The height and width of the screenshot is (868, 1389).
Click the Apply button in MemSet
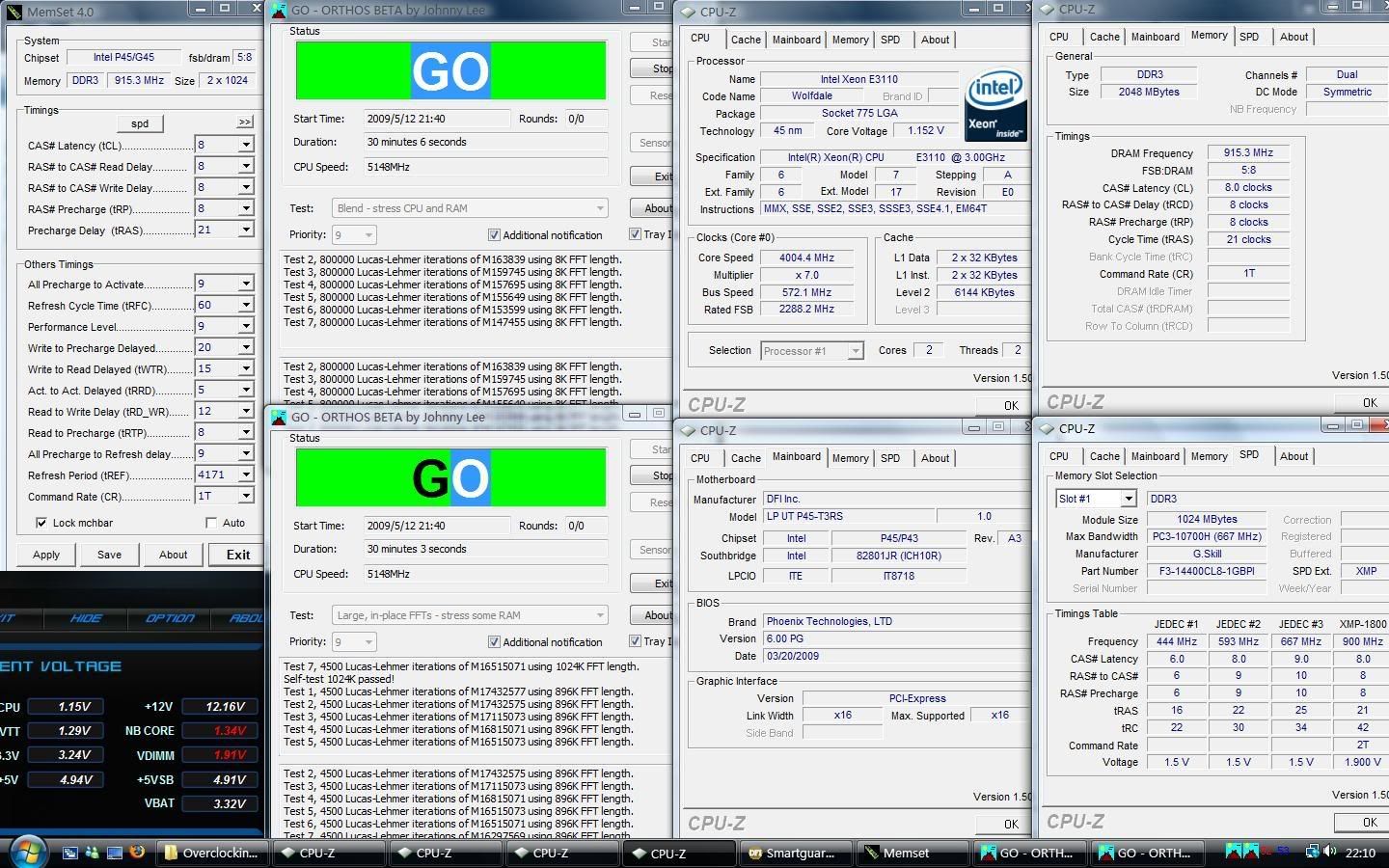[x=46, y=555]
